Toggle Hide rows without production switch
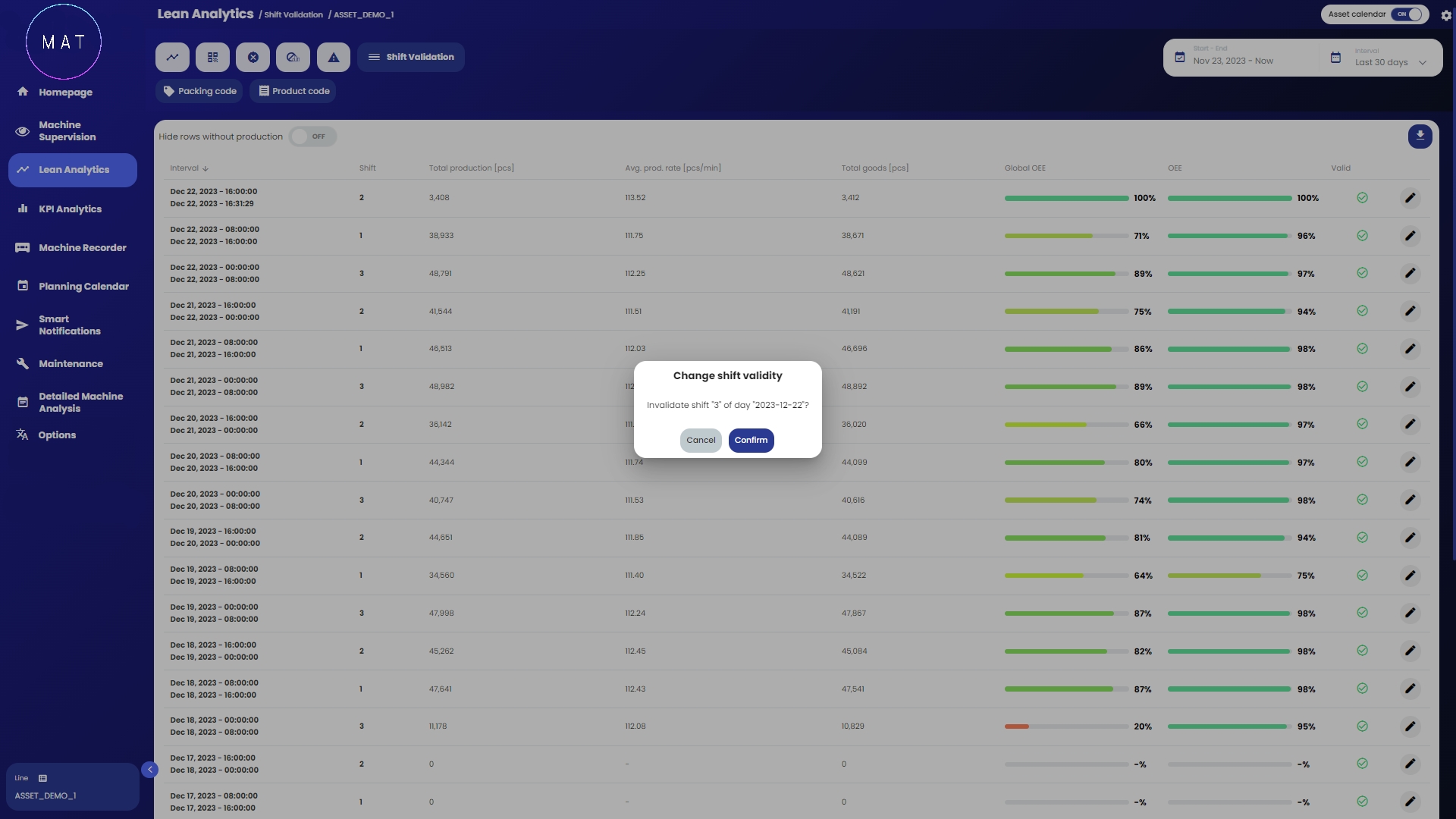This screenshot has width=1456, height=819. pos(312,136)
